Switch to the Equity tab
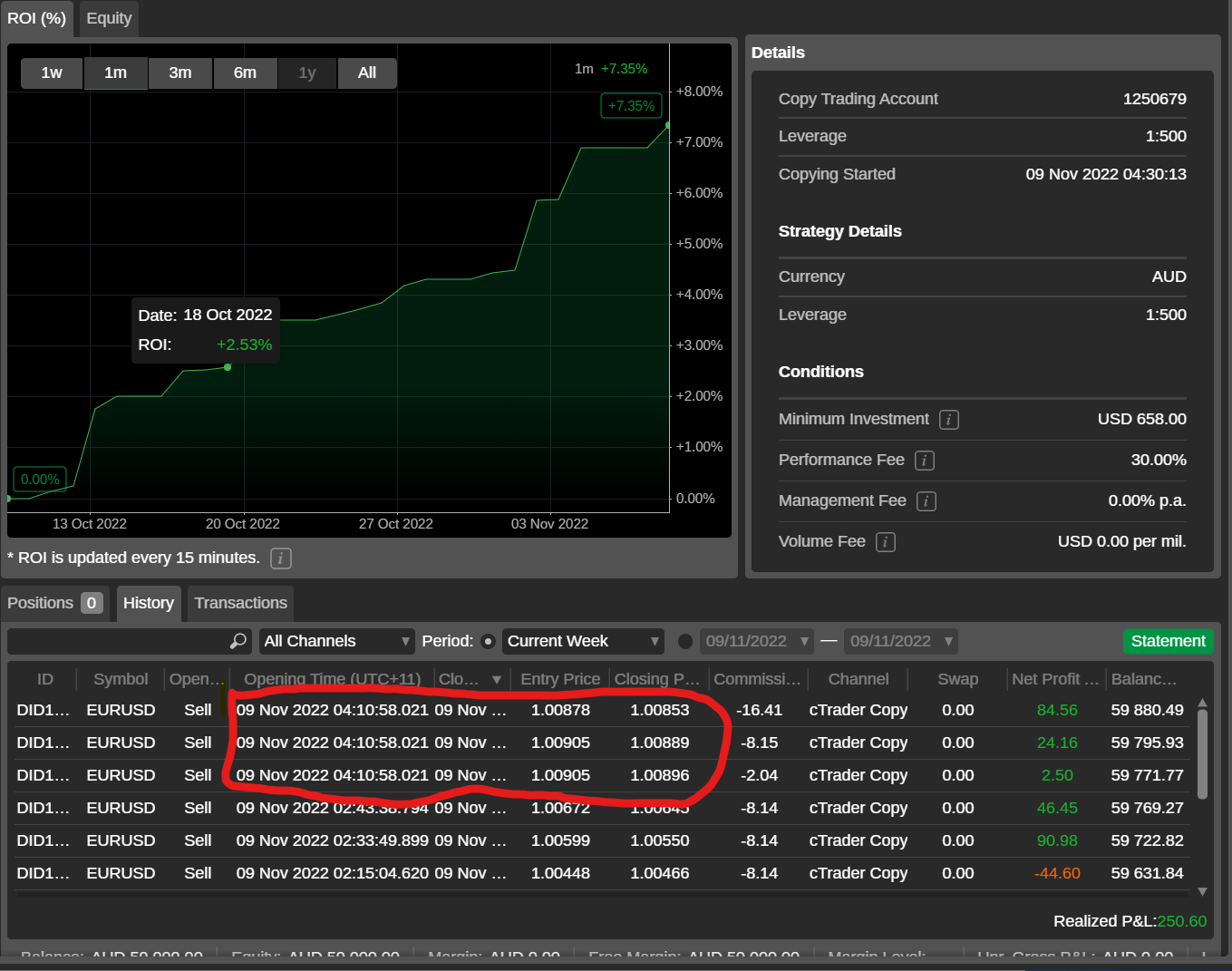This screenshot has height=971, width=1232. (109, 19)
